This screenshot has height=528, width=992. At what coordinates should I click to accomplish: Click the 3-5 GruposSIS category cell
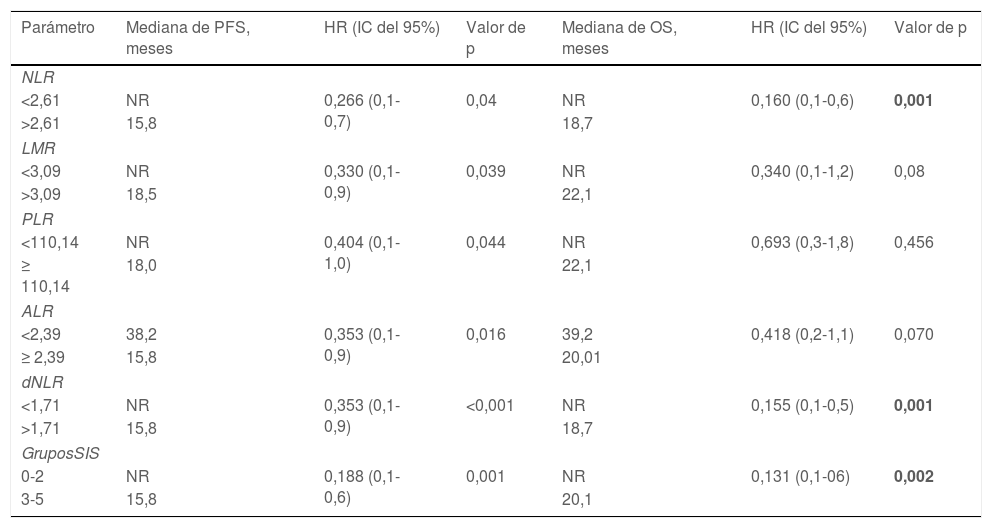click(34, 499)
